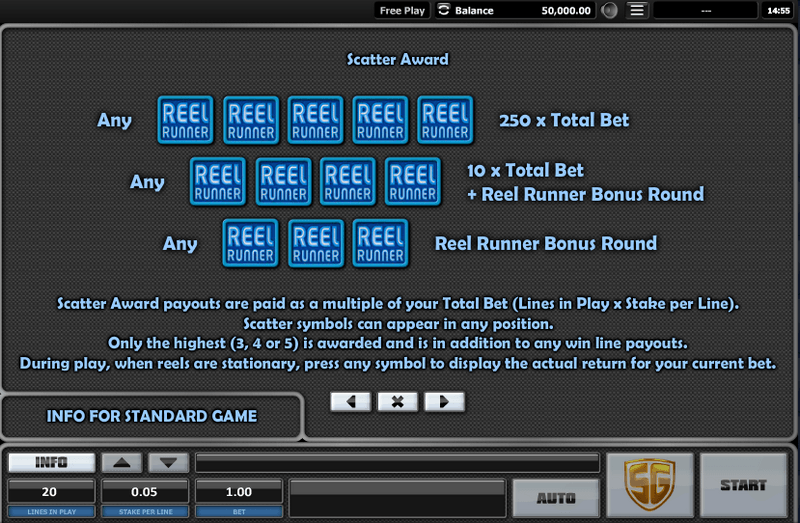Screen dimensions: 800x523
Task: Click the gold SG shield logo
Action: pyautogui.click(x=649, y=484)
